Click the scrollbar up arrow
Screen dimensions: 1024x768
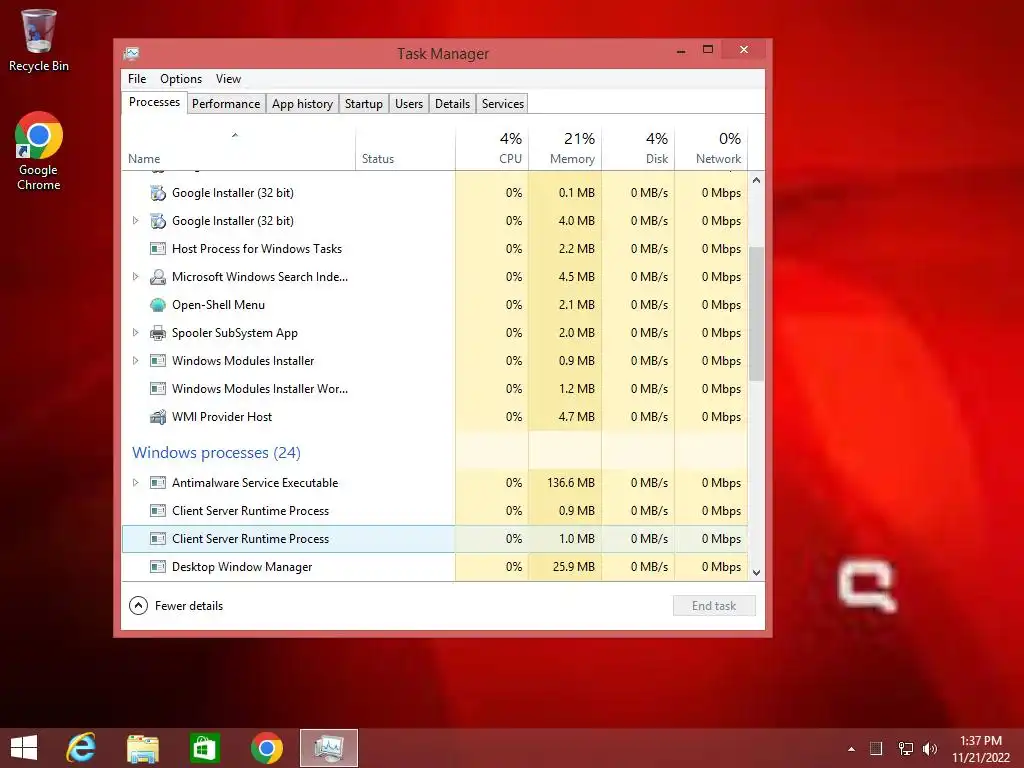coord(756,180)
